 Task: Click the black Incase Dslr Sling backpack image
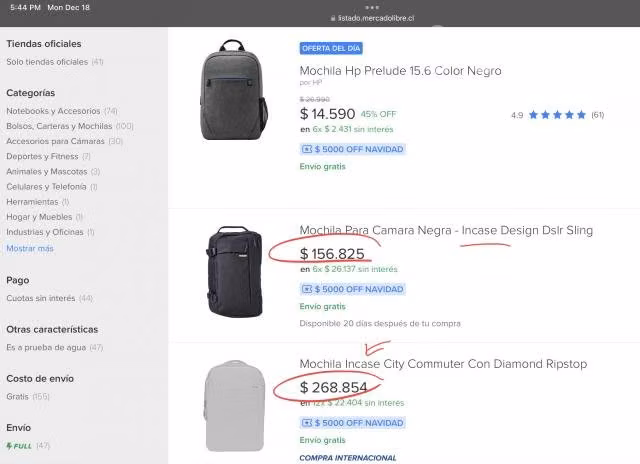(x=235, y=271)
